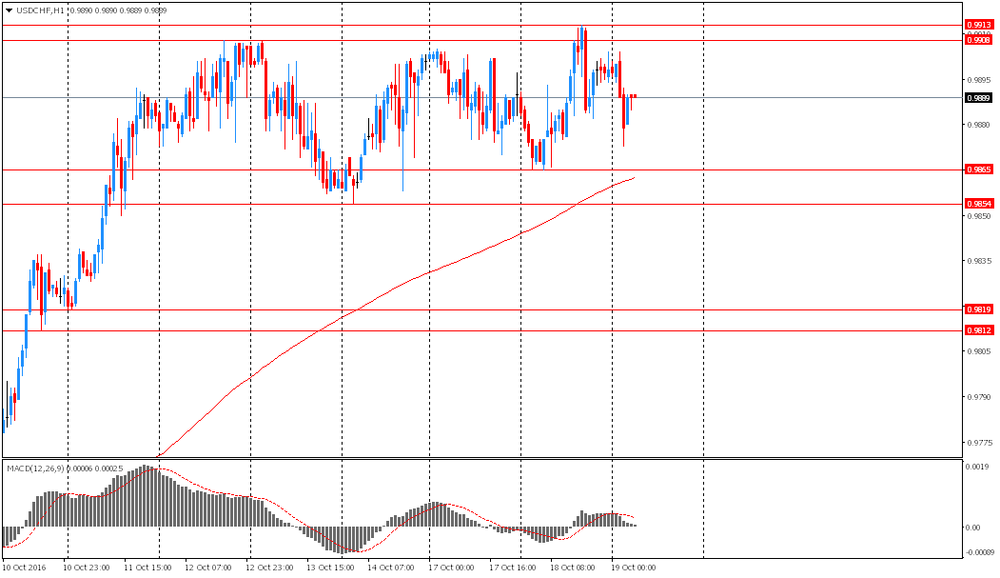This screenshot has width=1000, height=578.
Task: Click the black 0.9889 current price tag
Action: 977,98
